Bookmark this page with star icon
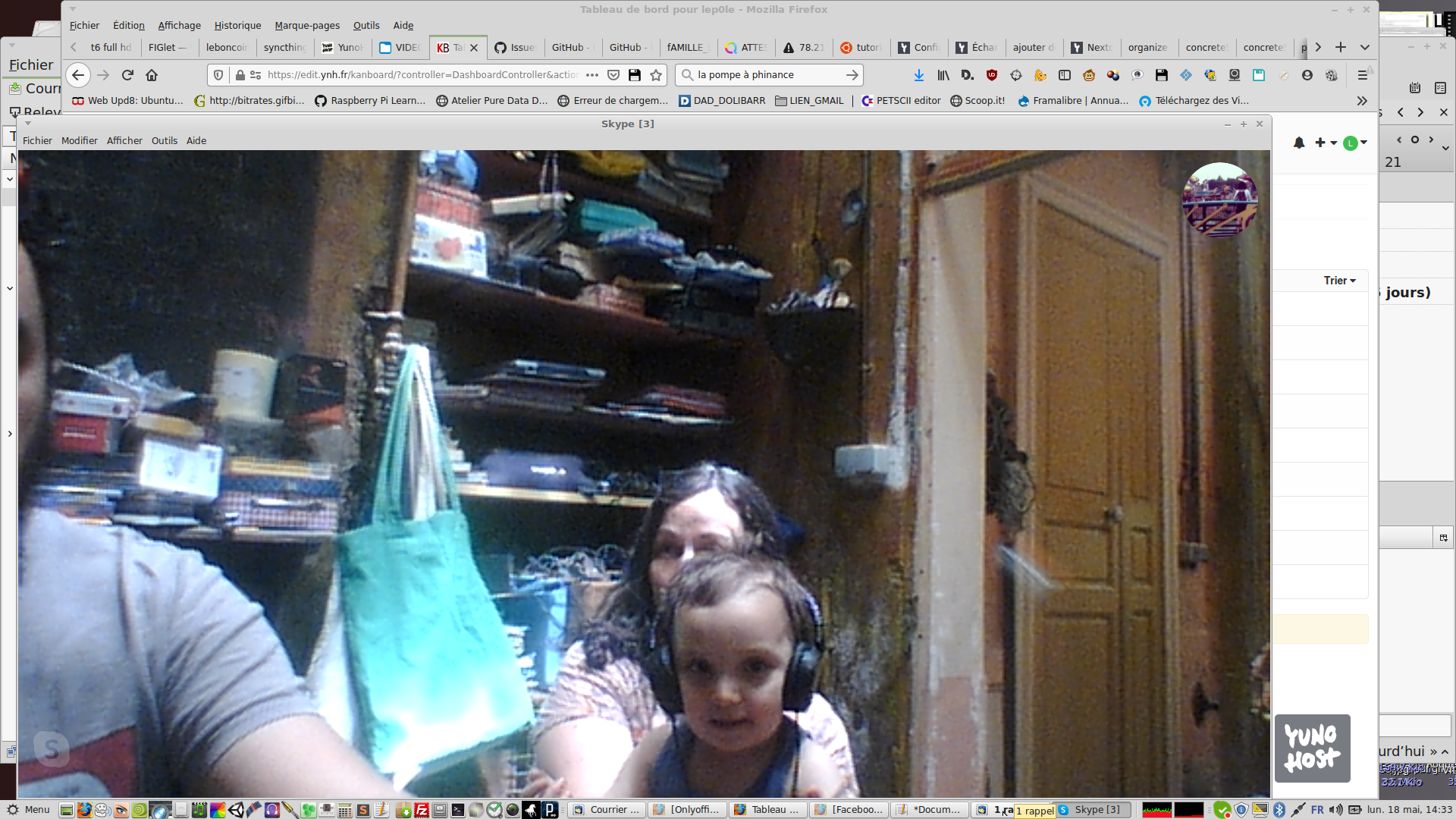 coord(656,75)
